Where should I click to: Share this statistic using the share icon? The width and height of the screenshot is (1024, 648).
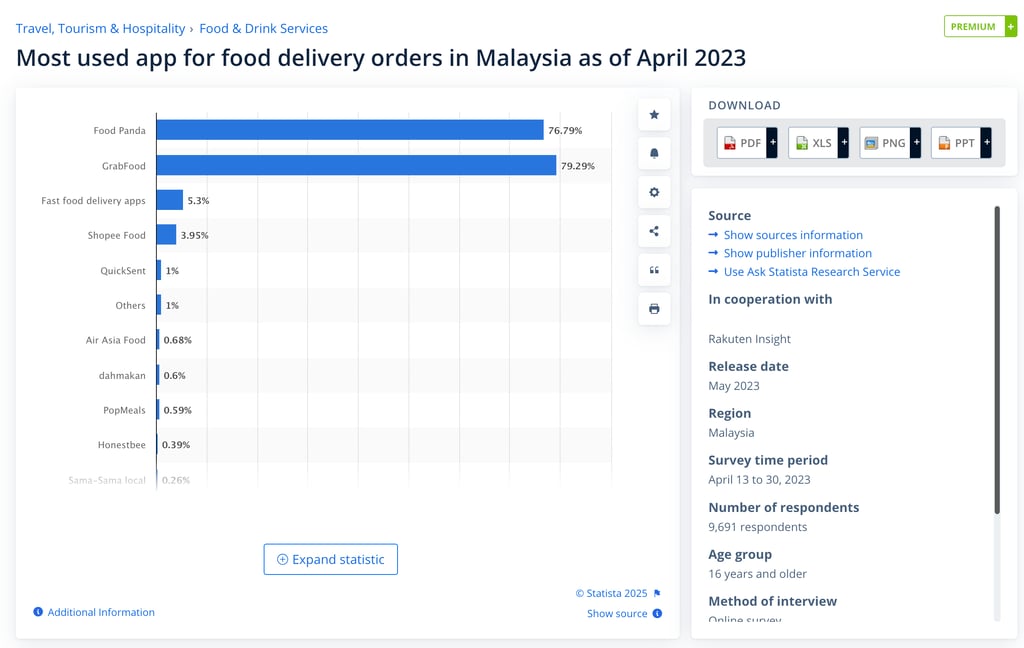[x=654, y=230]
